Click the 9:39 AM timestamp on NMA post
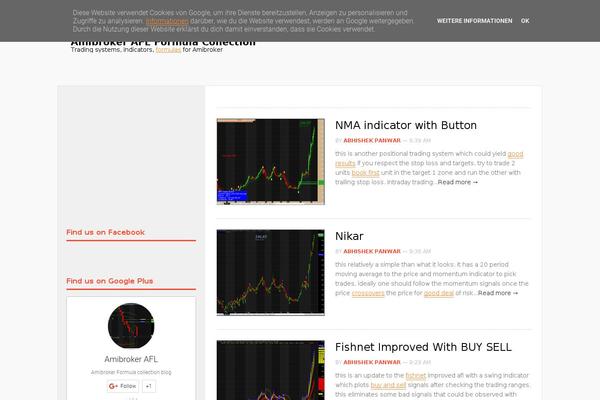 tap(420, 140)
